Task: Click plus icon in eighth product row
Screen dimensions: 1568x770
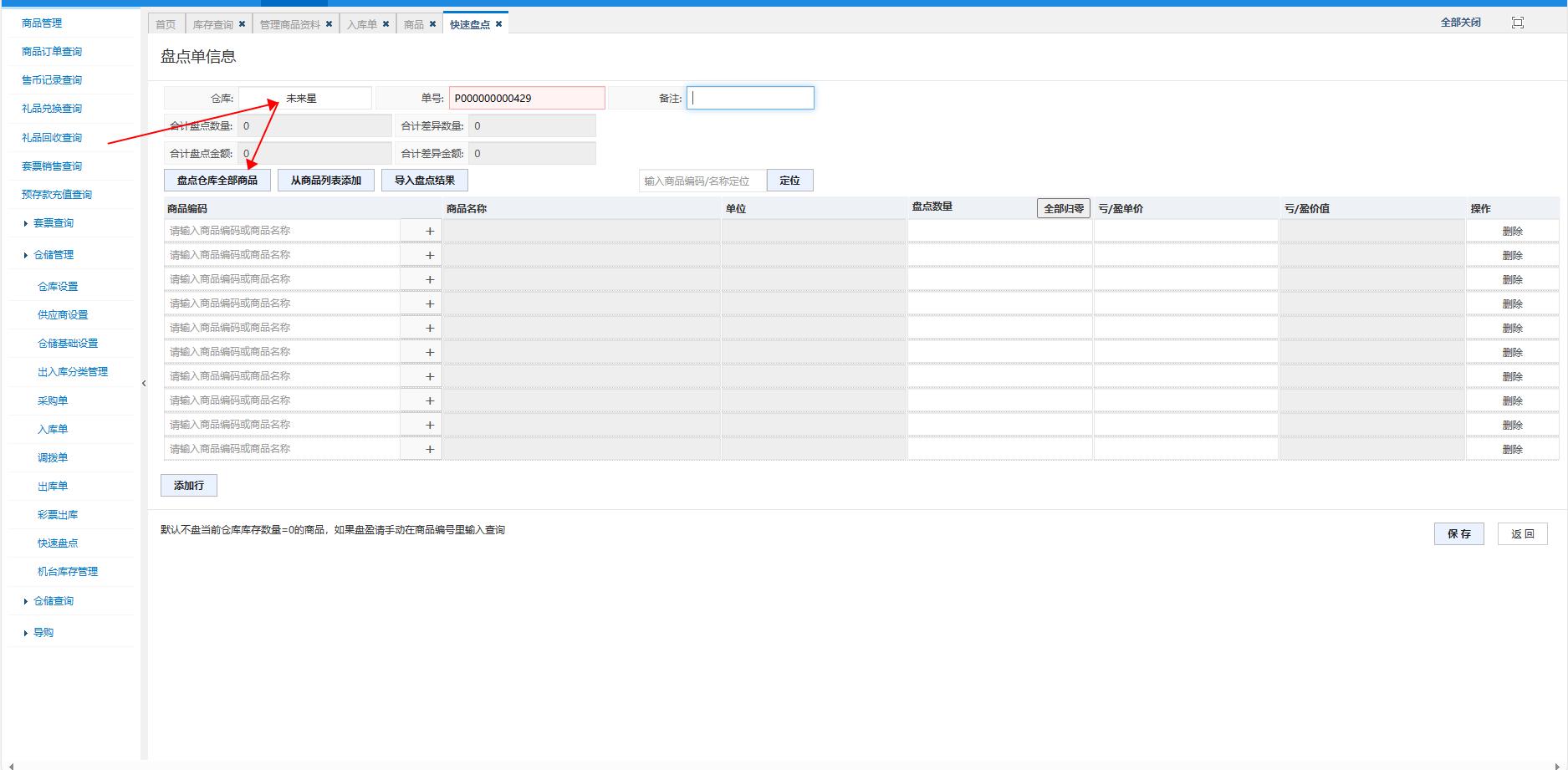Action: point(430,400)
